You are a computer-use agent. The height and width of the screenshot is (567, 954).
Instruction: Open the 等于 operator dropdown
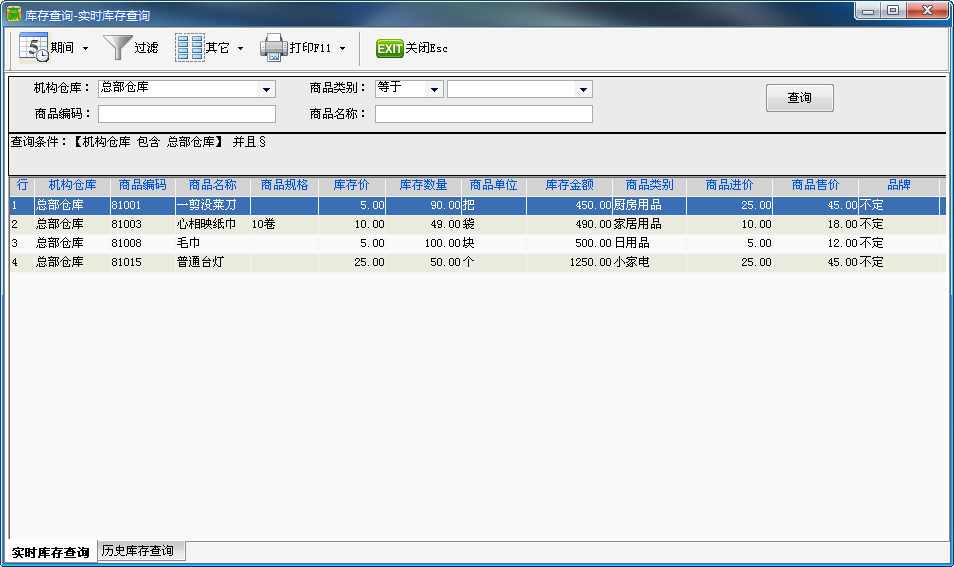434,89
